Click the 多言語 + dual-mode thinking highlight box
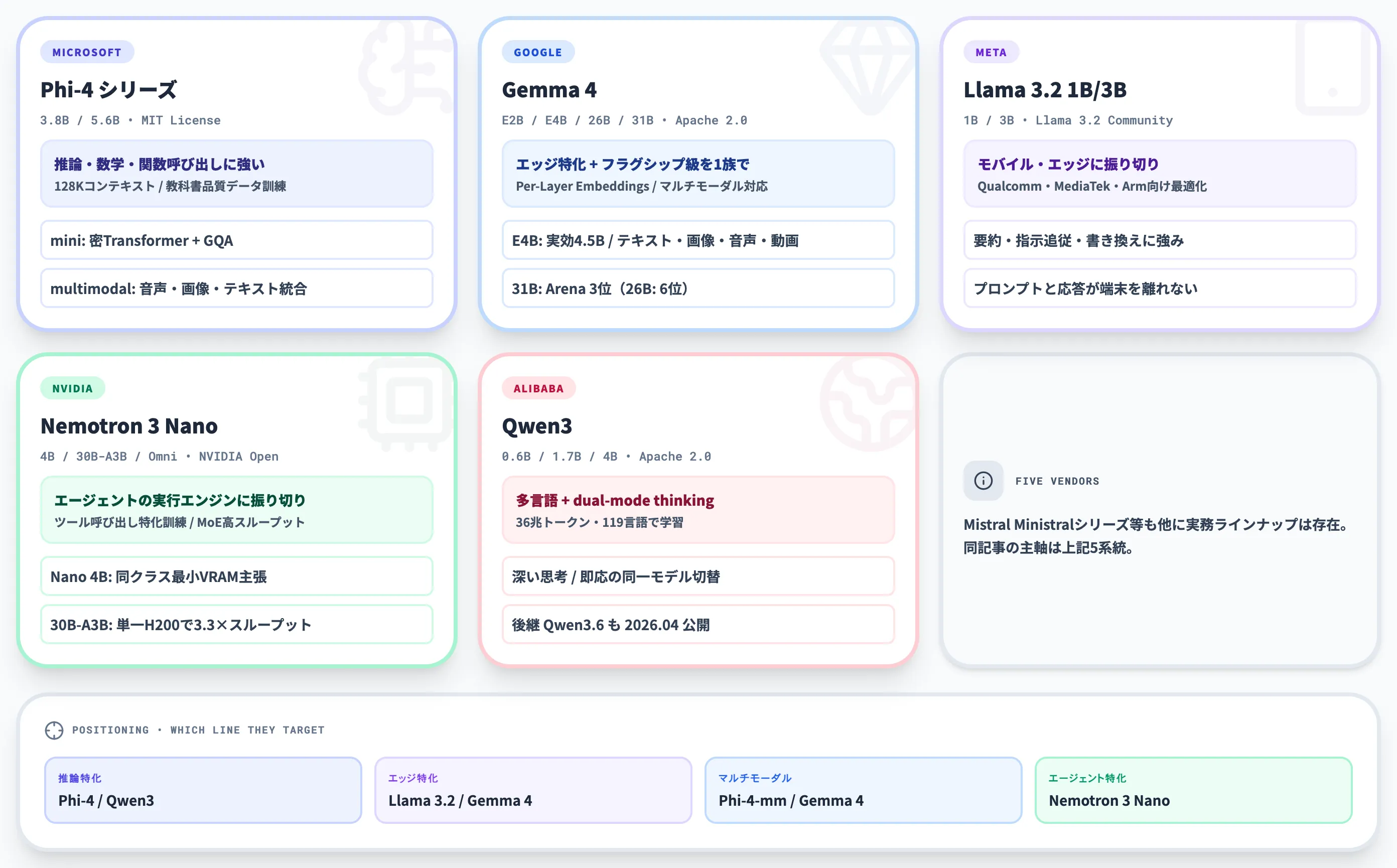This screenshot has height=868, width=1397. 698,510
